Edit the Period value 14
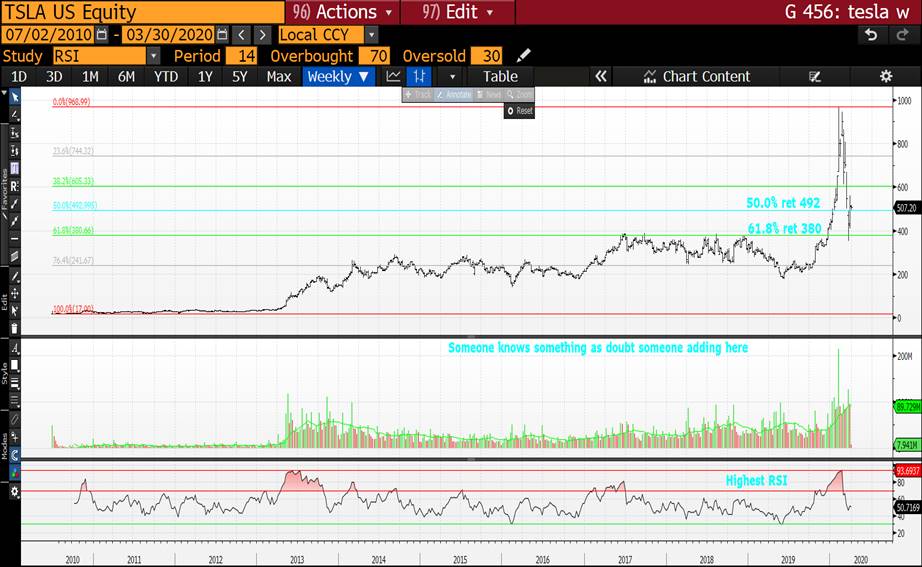This screenshot has height=567, width=922. coord(242,56)
